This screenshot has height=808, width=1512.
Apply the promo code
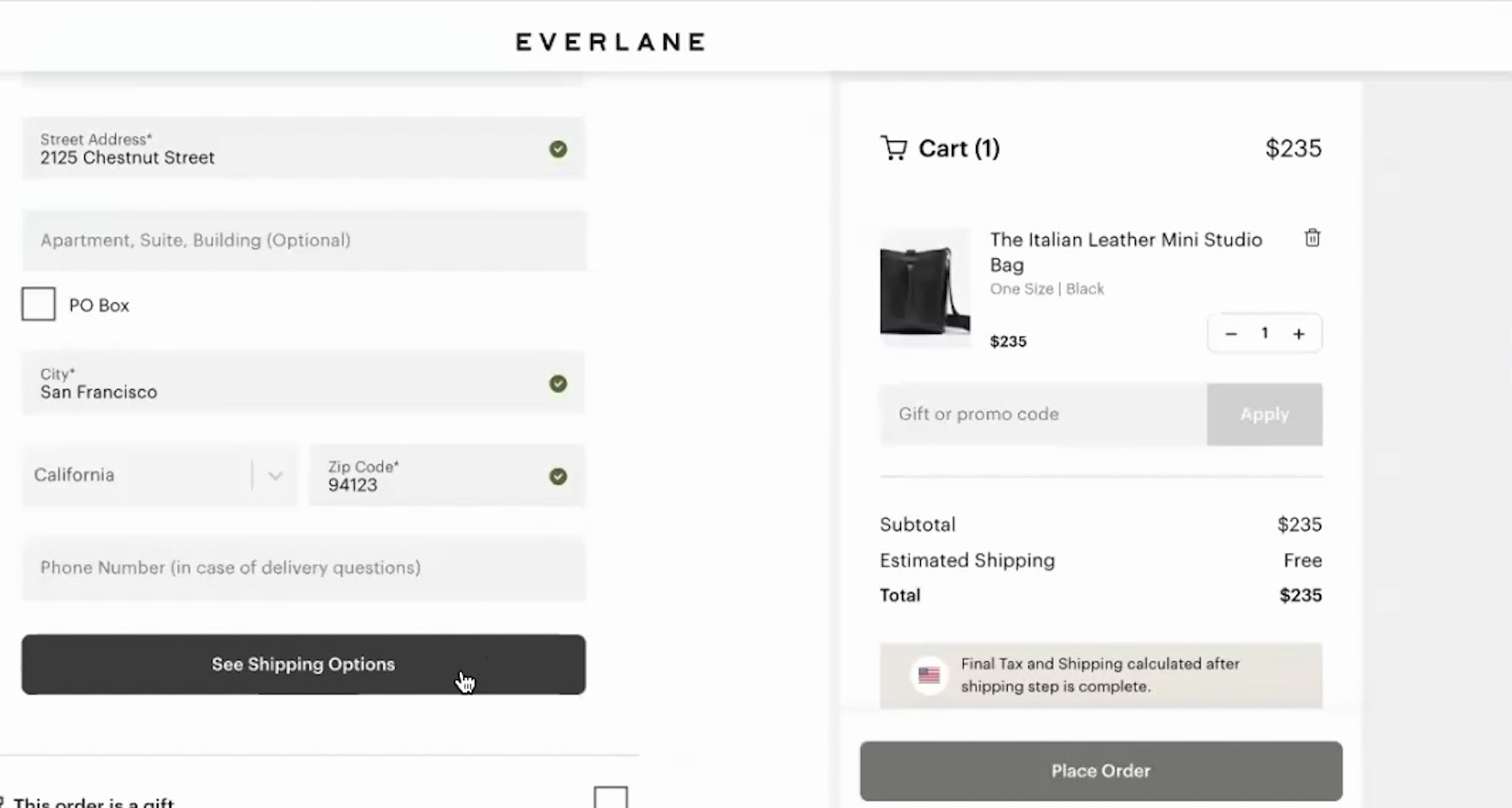coord(1264,415)
